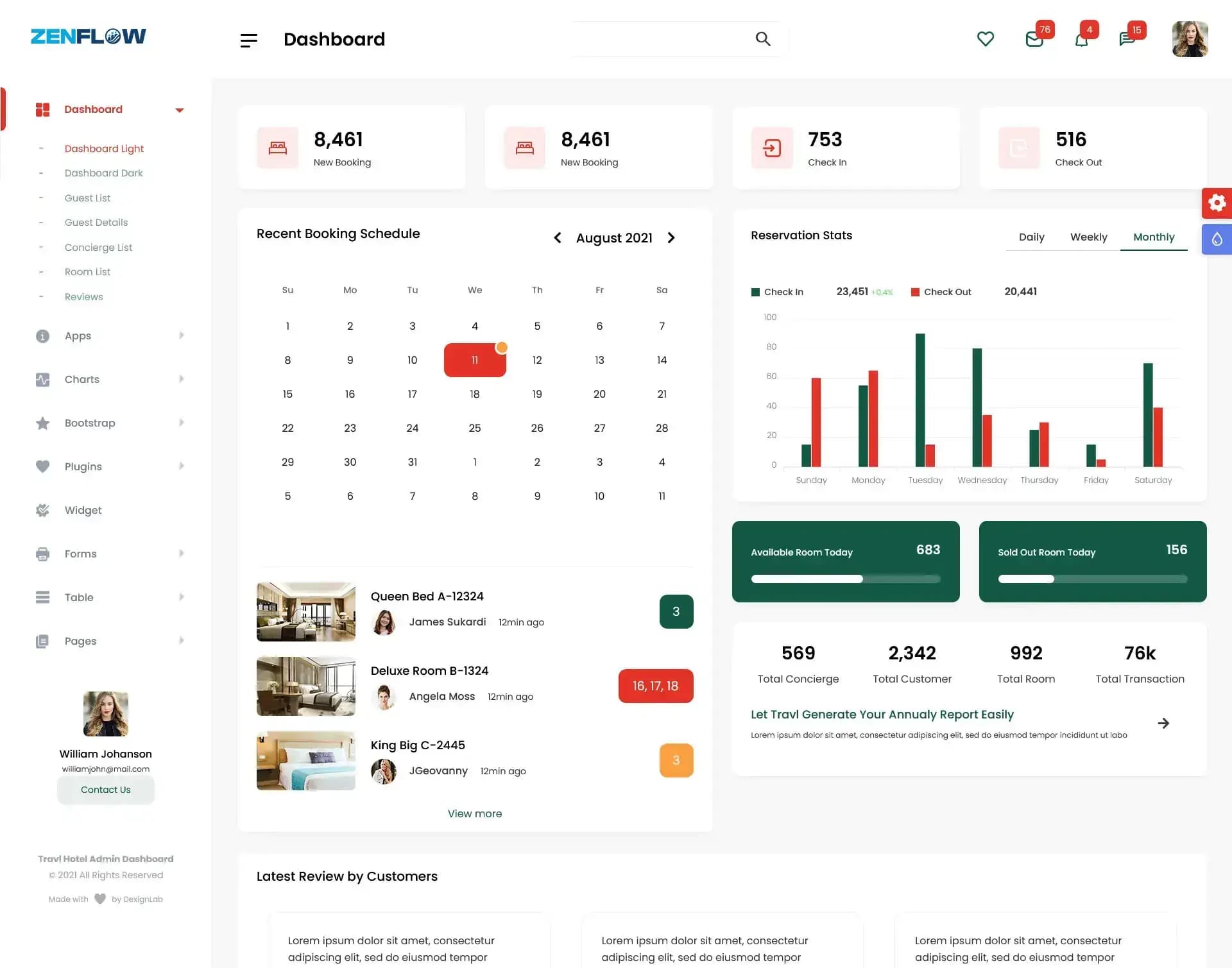The height and width of the screenshot is (968, 1232).
Task: Click the annual report arrow icon
Action: 1163,724
